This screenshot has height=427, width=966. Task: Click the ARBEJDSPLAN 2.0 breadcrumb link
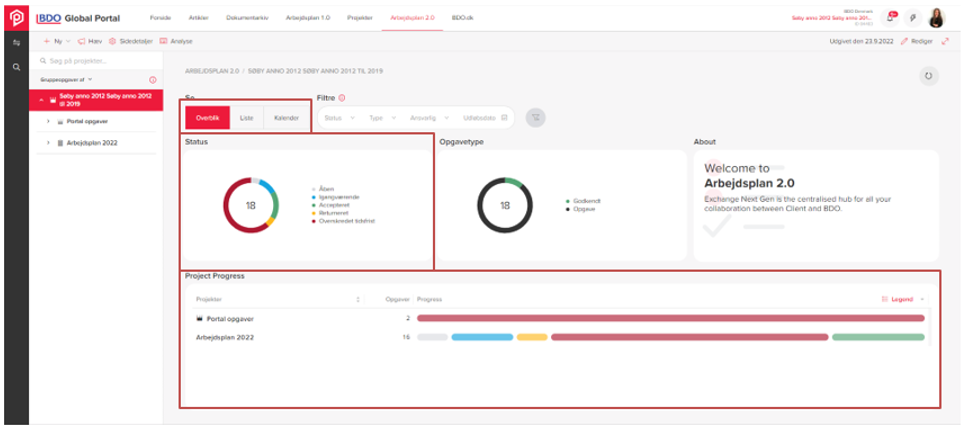click(212, 71)
